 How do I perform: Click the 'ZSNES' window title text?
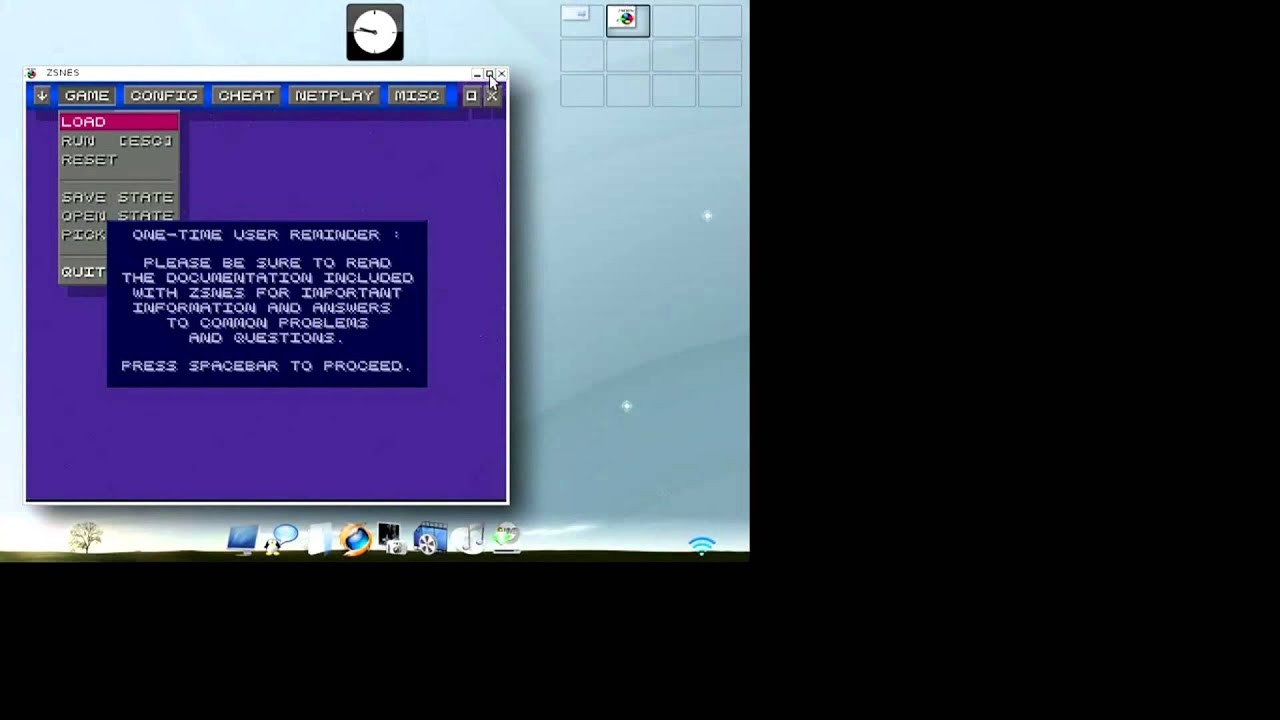pos(62,73)
